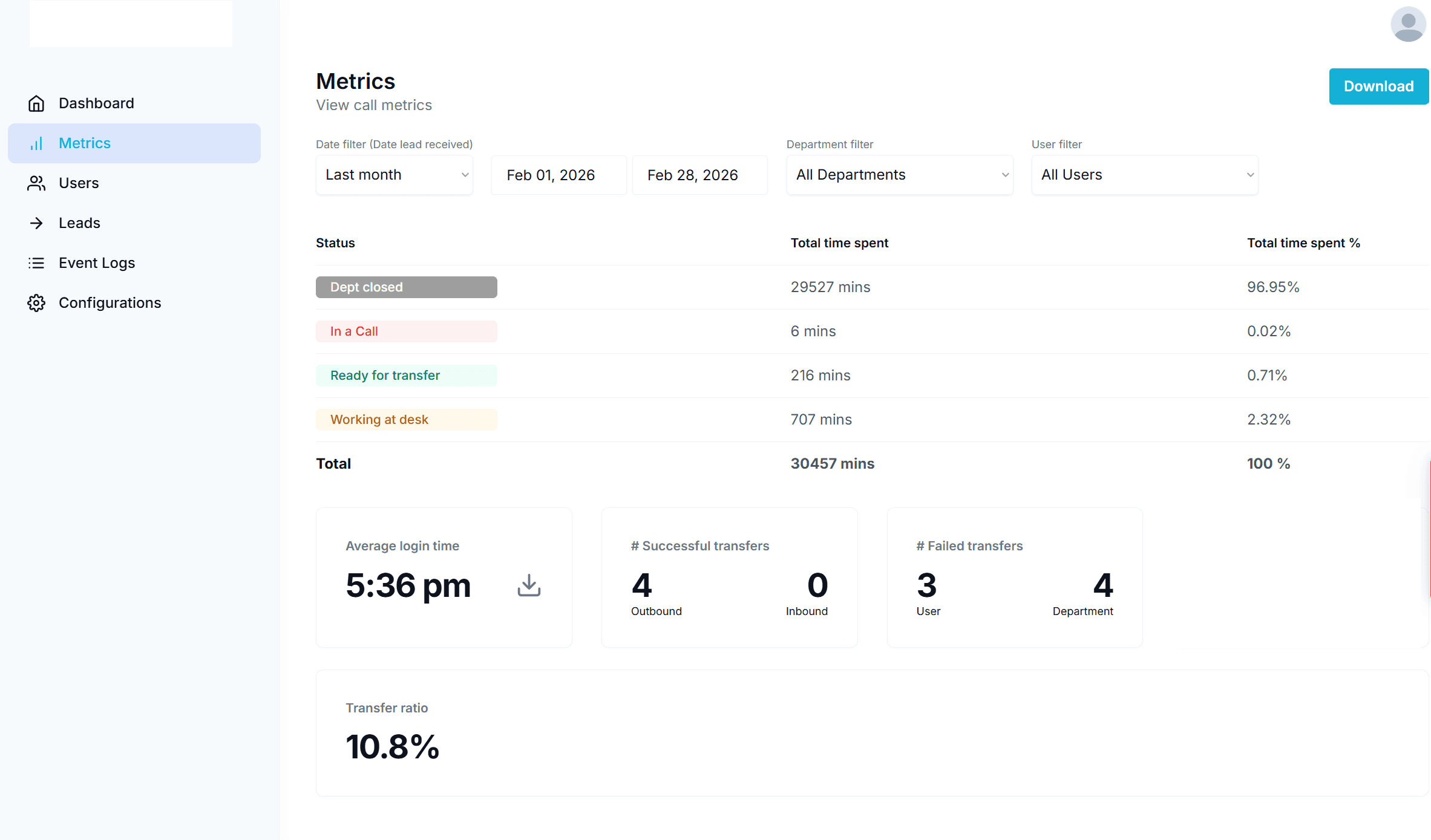Click the Dashboard home icon
Screen dimensions: 1431x840
(x=36, y=103)
